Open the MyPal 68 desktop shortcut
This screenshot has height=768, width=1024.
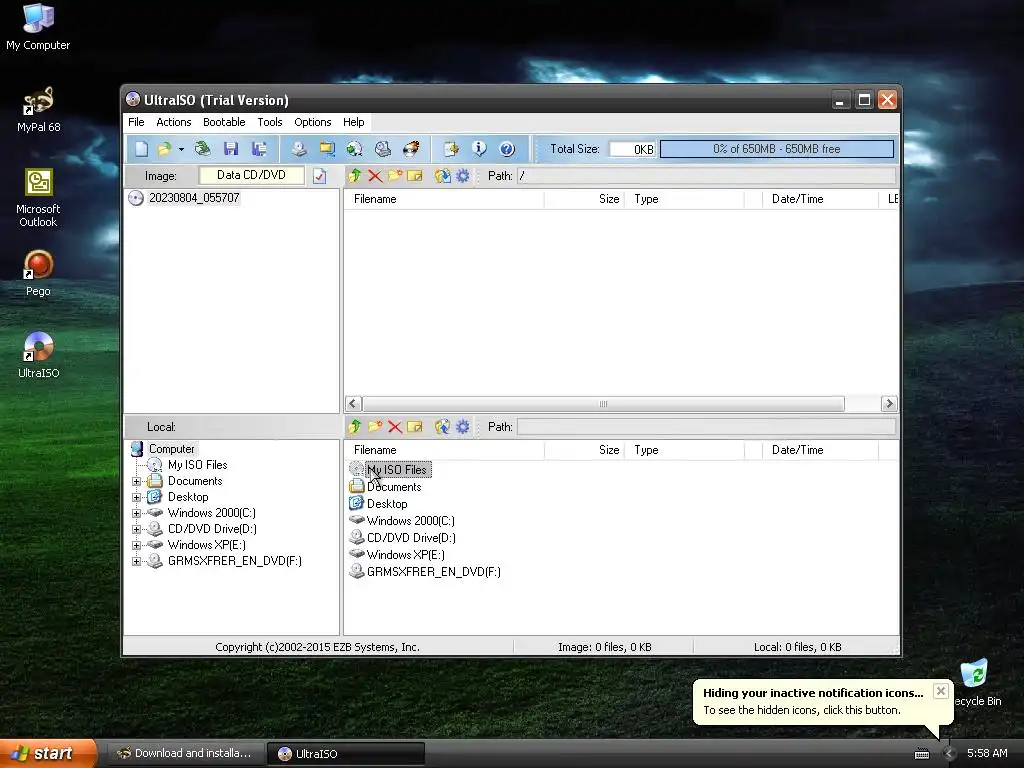[38, 110]
